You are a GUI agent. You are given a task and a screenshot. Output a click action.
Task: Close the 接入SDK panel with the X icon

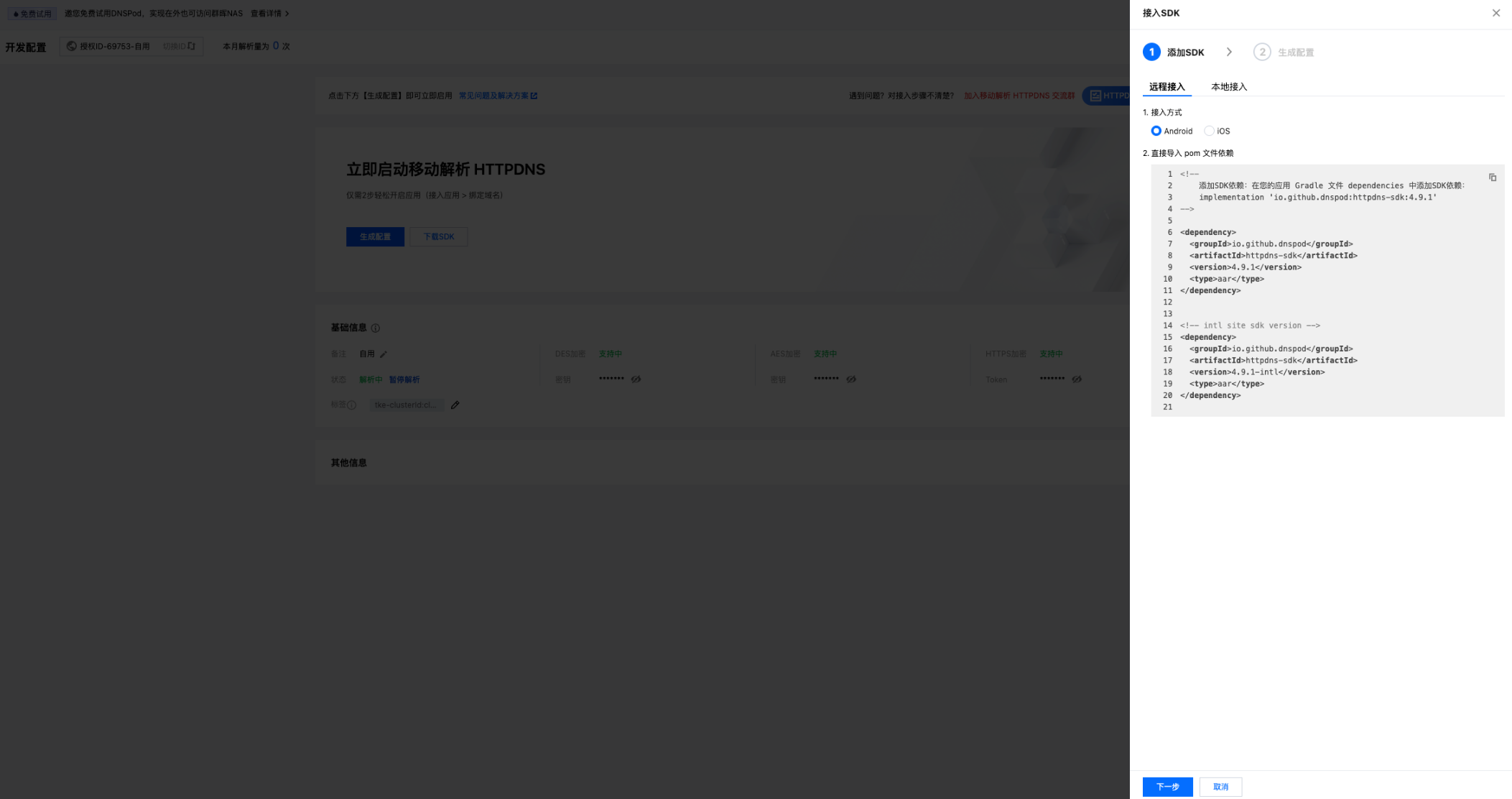(x=1496, y=13)
